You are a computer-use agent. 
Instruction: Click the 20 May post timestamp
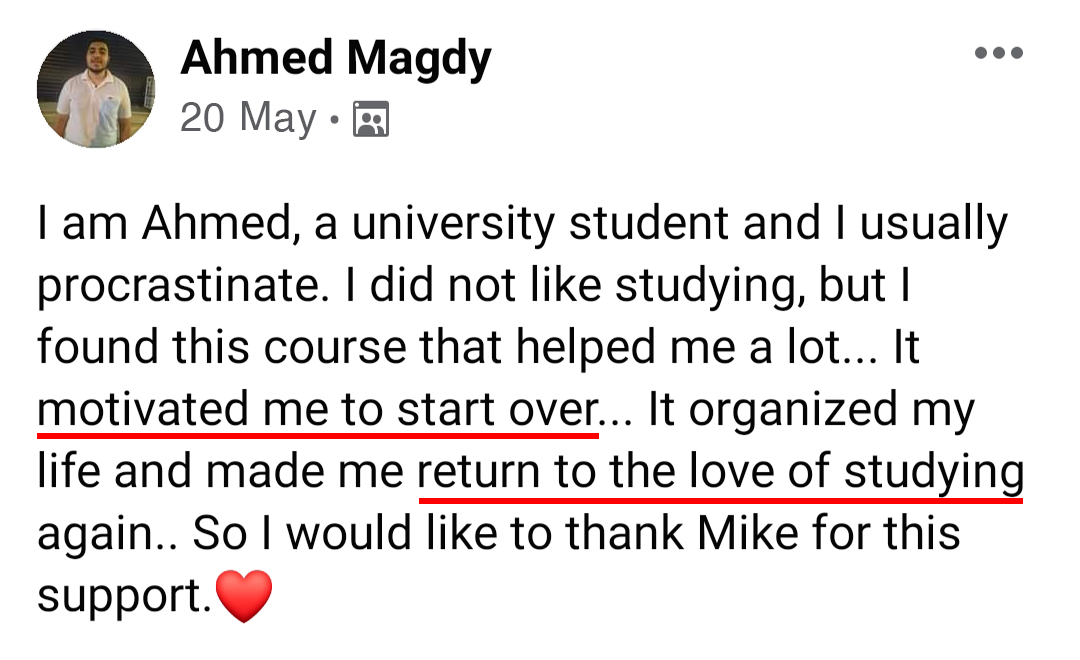(248, 119)
